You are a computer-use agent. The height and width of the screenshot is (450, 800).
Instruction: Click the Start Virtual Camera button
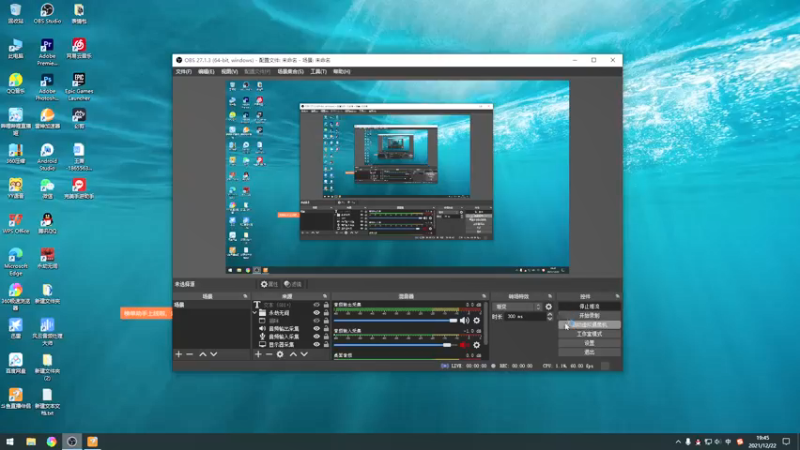tap(589, 325)
